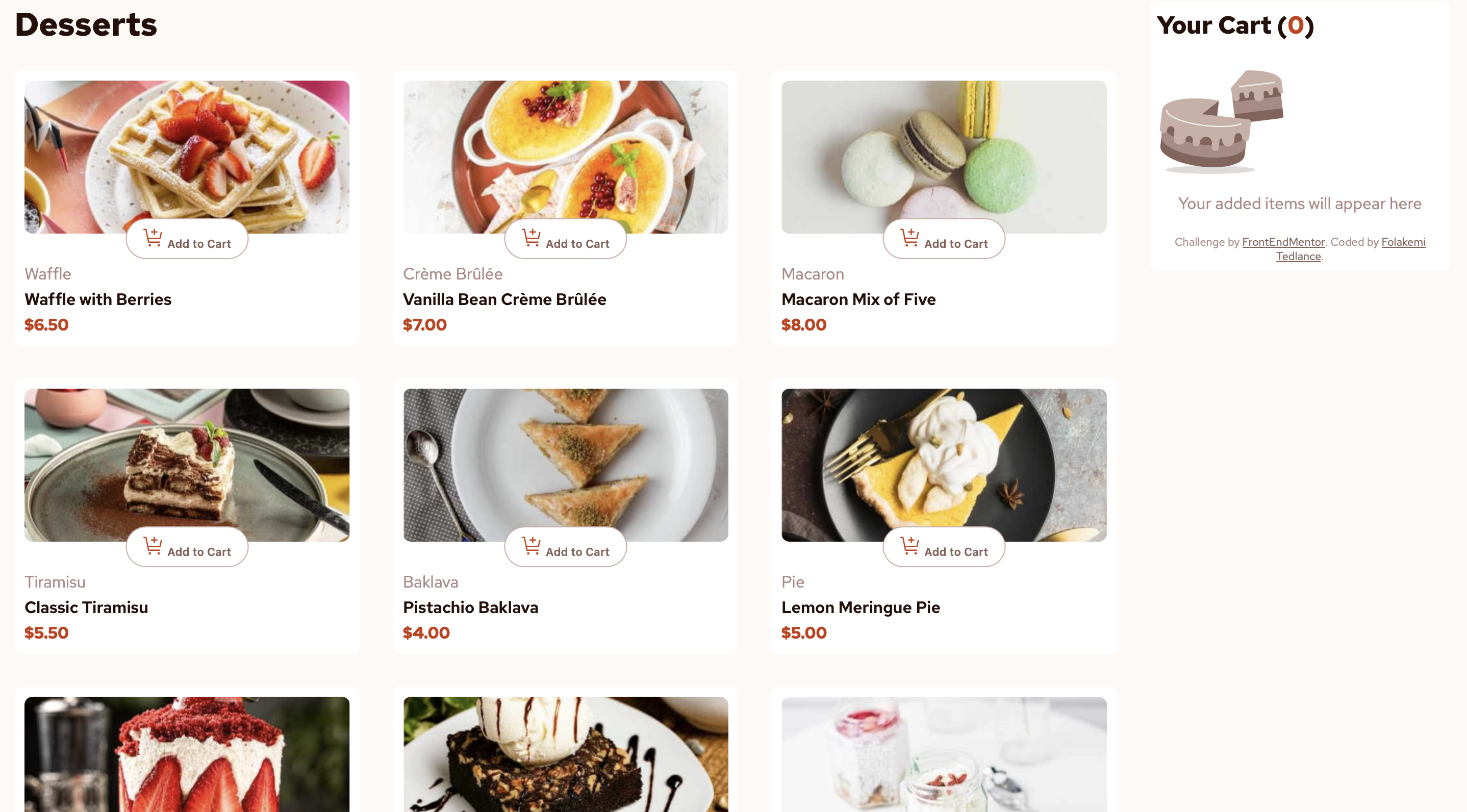Add Pistachio Baklava to cart
Viewport: 1467px width, 812px height.
[x=566, y=547]
